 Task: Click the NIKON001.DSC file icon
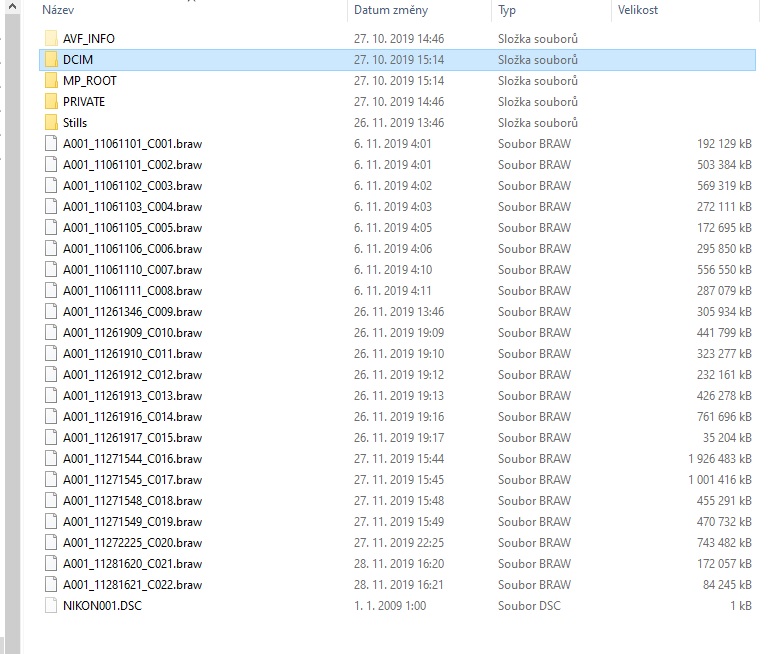(51, 606)
